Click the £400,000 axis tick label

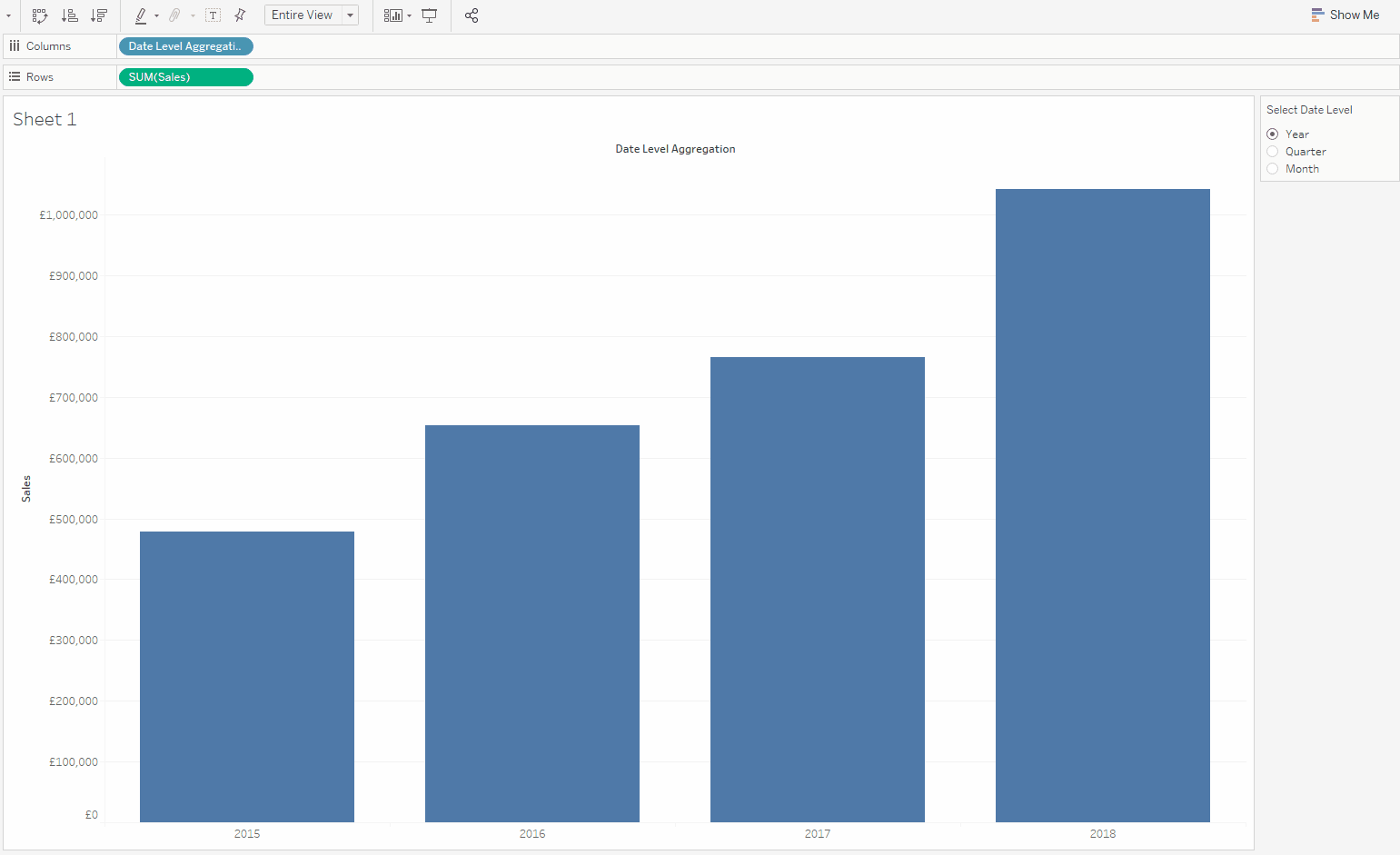(x=74, y=580)
